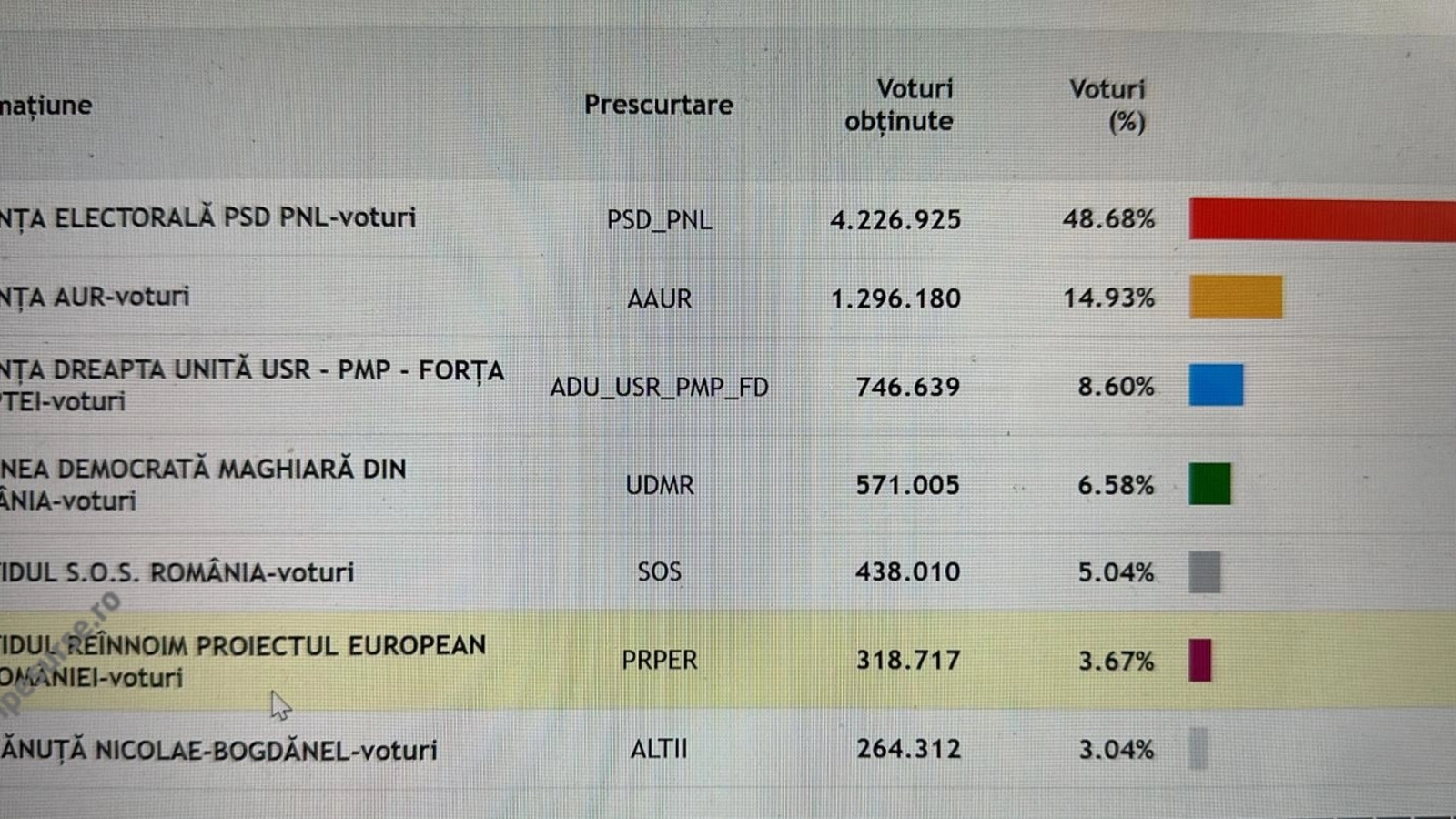Screen dimensions: 1456x819
Task: Click the Prescurtare column header
Action: pyautogui.click(x=658, y=105)
